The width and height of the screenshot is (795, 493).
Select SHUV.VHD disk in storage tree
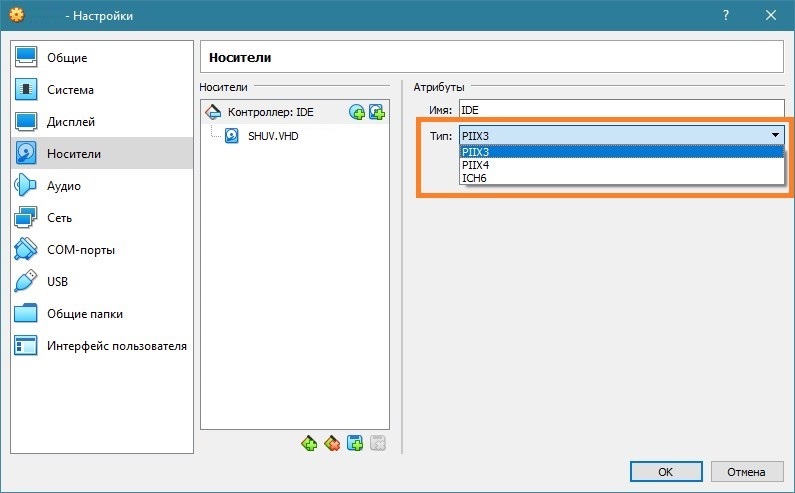(273, 136)
